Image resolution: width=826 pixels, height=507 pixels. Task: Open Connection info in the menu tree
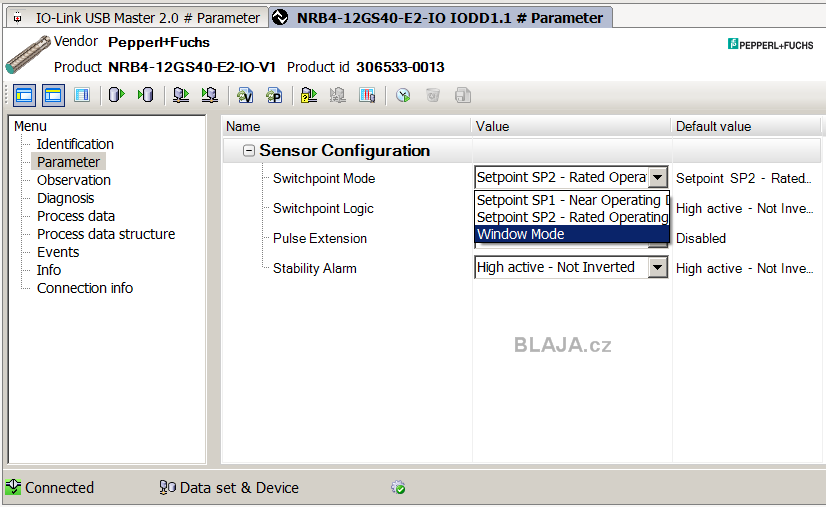[85, 288]
